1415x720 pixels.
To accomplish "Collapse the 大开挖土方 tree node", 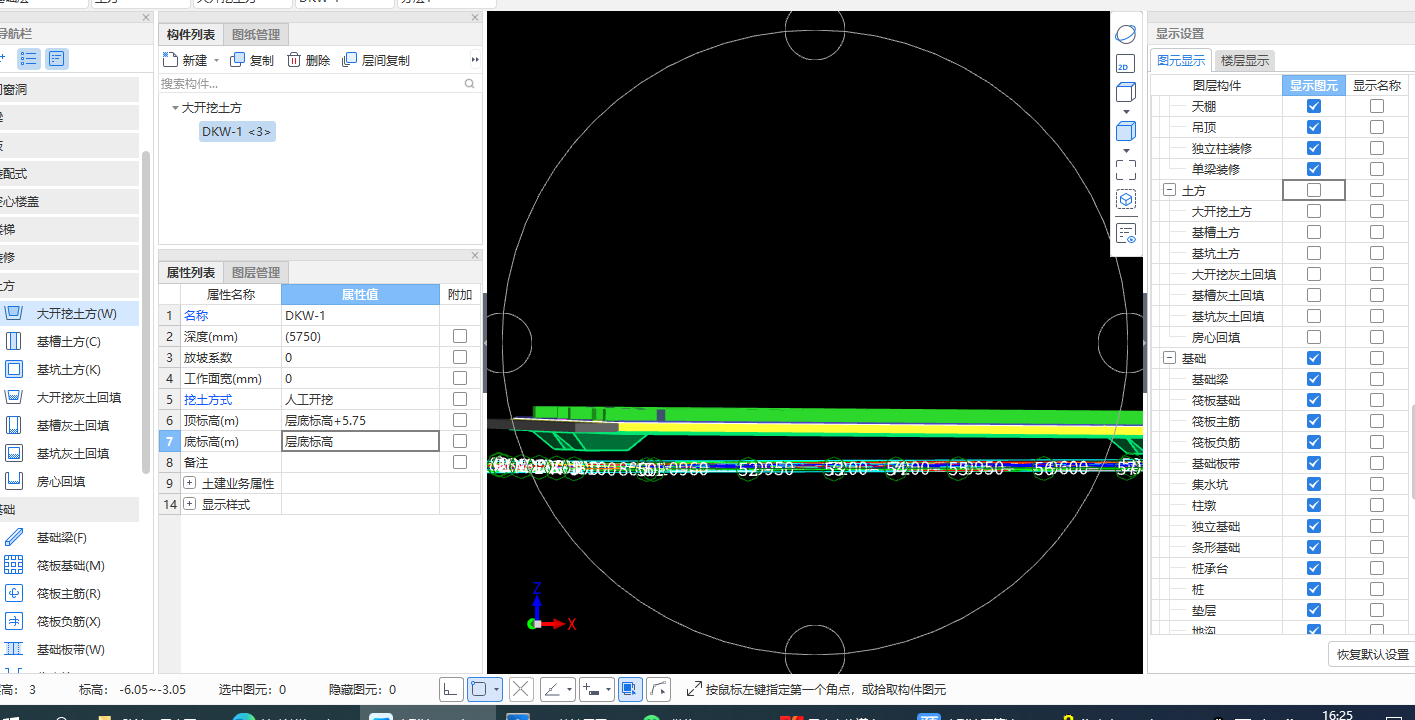I will pyautogui.click(x=175, y=107).
